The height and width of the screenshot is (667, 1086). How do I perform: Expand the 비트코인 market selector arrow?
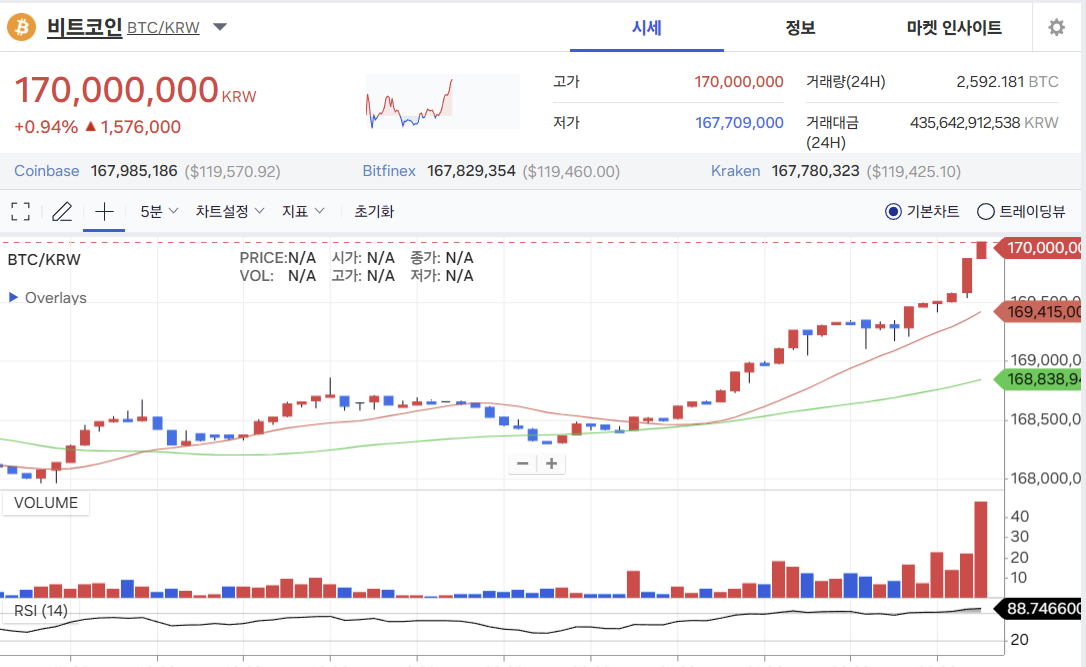point(220,27)
